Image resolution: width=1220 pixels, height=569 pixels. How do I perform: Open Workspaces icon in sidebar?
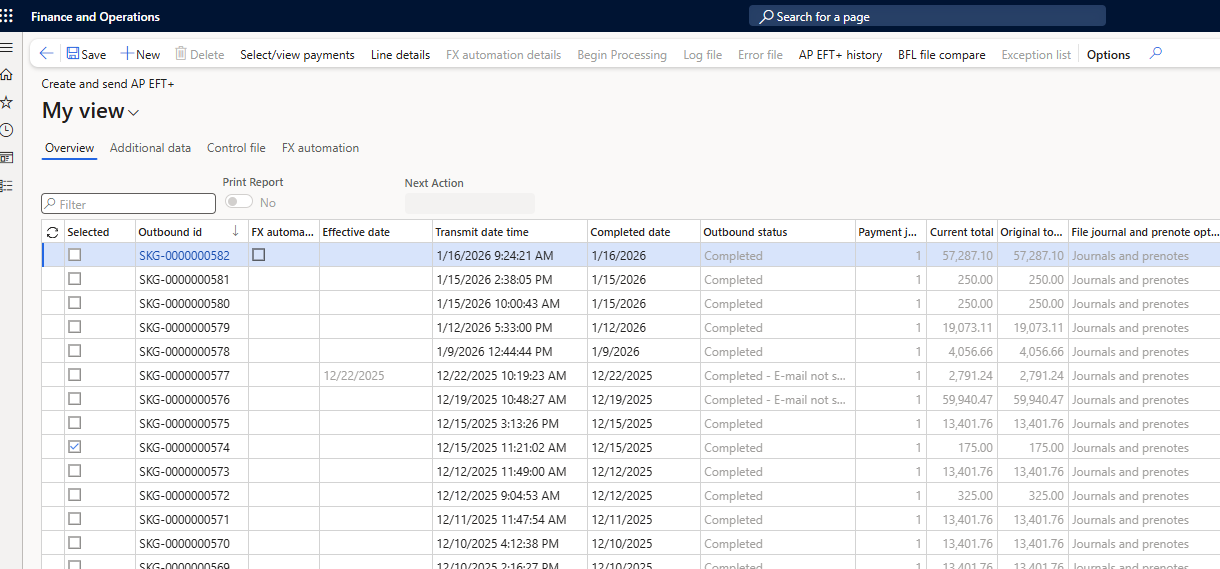(x=6, y=158)
